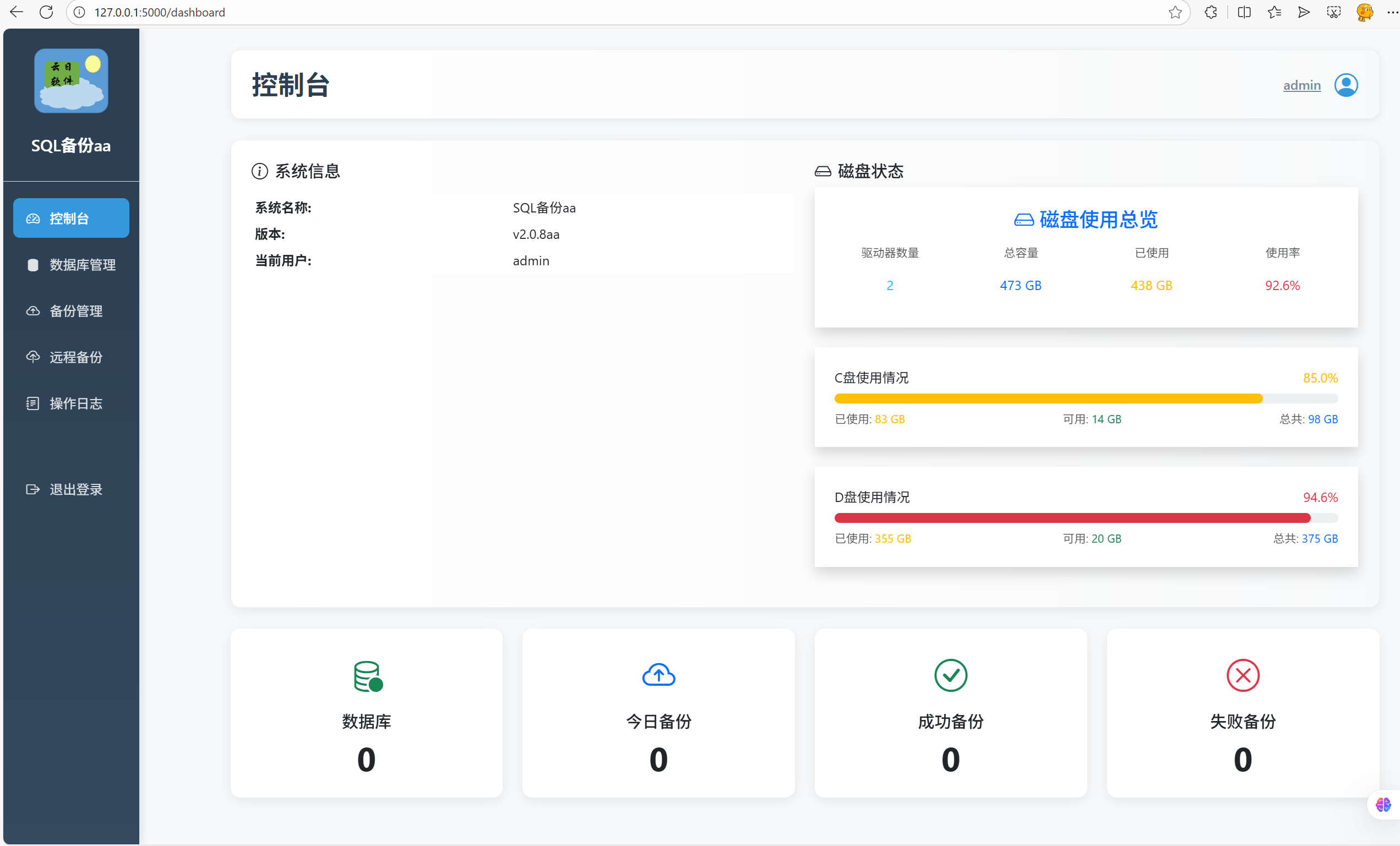This screenshot has width=1400, height=846.
Task: Open 备份管理 via its cloud icon
Action: [x=32, y=311]
